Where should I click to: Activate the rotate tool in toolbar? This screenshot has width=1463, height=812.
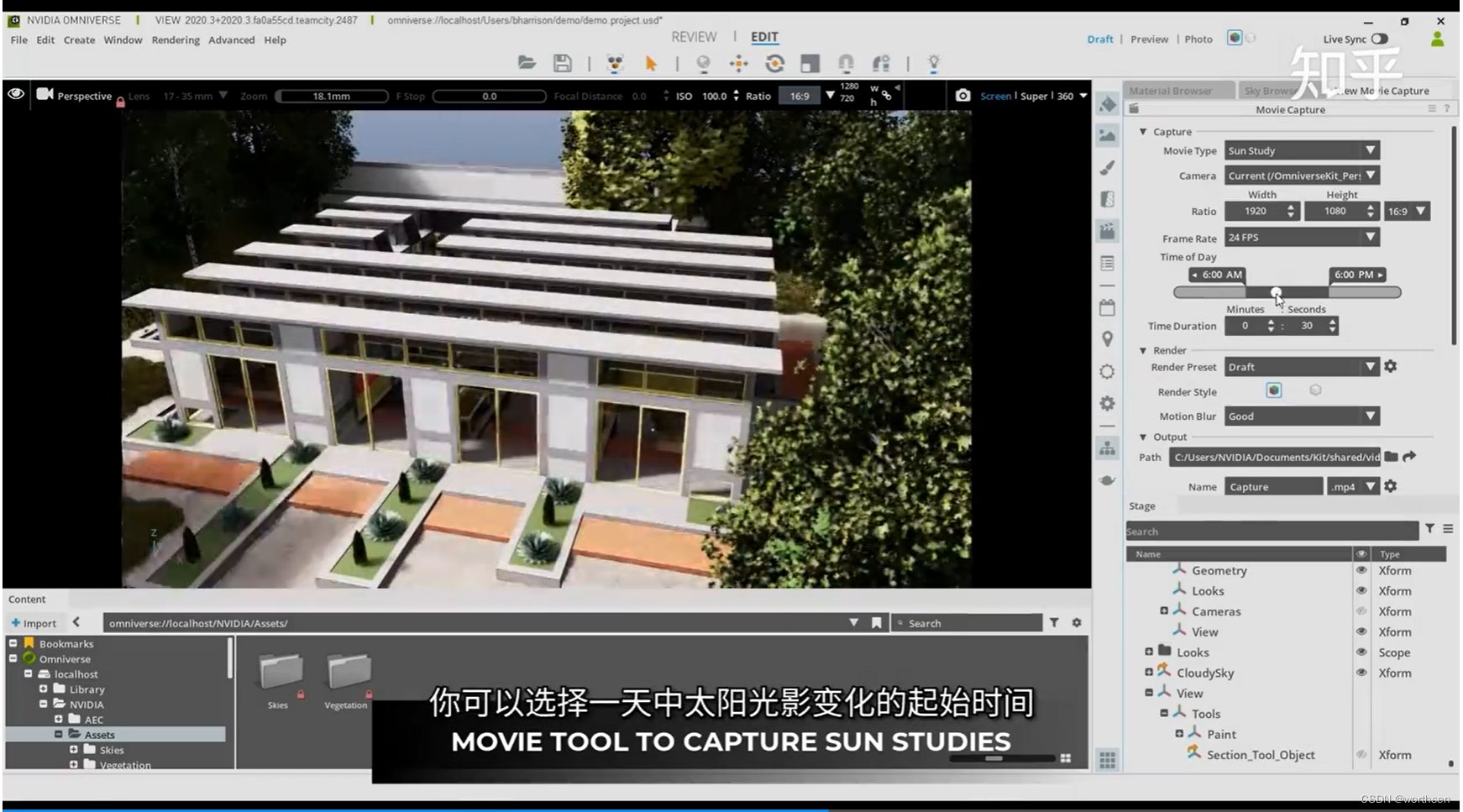(x=774, y=63)
